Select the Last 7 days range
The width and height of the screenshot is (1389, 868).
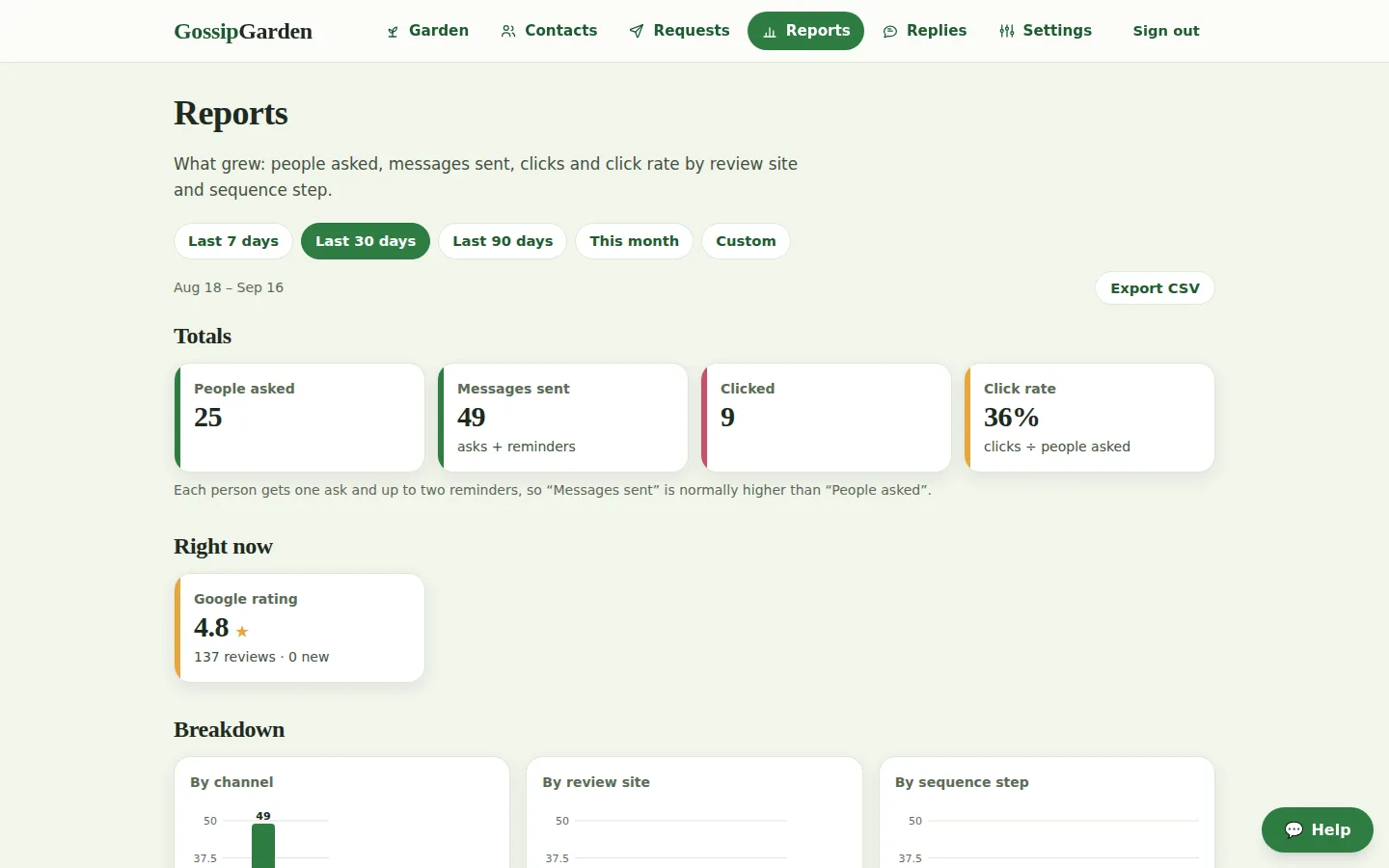point(233,241)
